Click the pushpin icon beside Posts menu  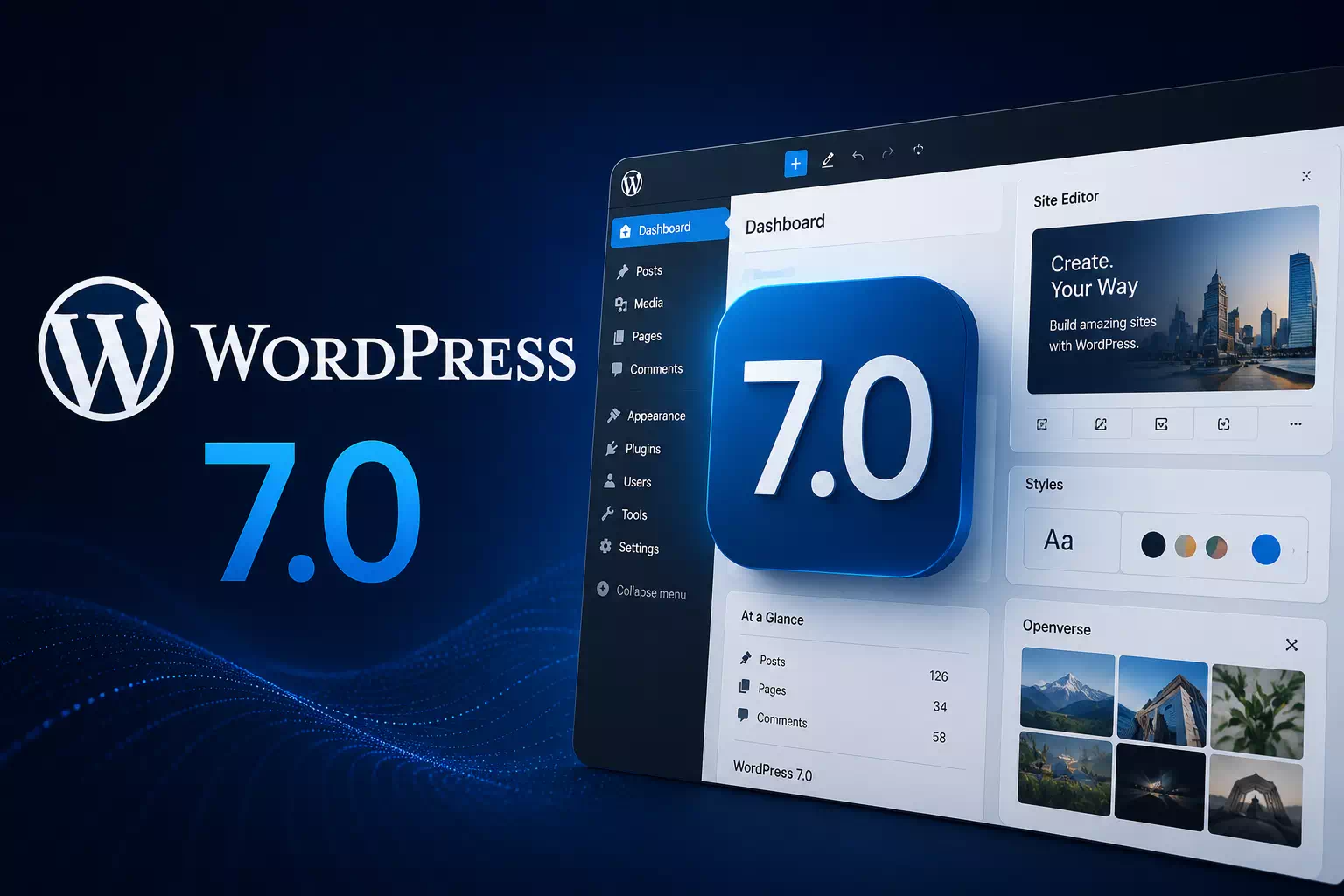pyautogui.click(x=622, y=272)
